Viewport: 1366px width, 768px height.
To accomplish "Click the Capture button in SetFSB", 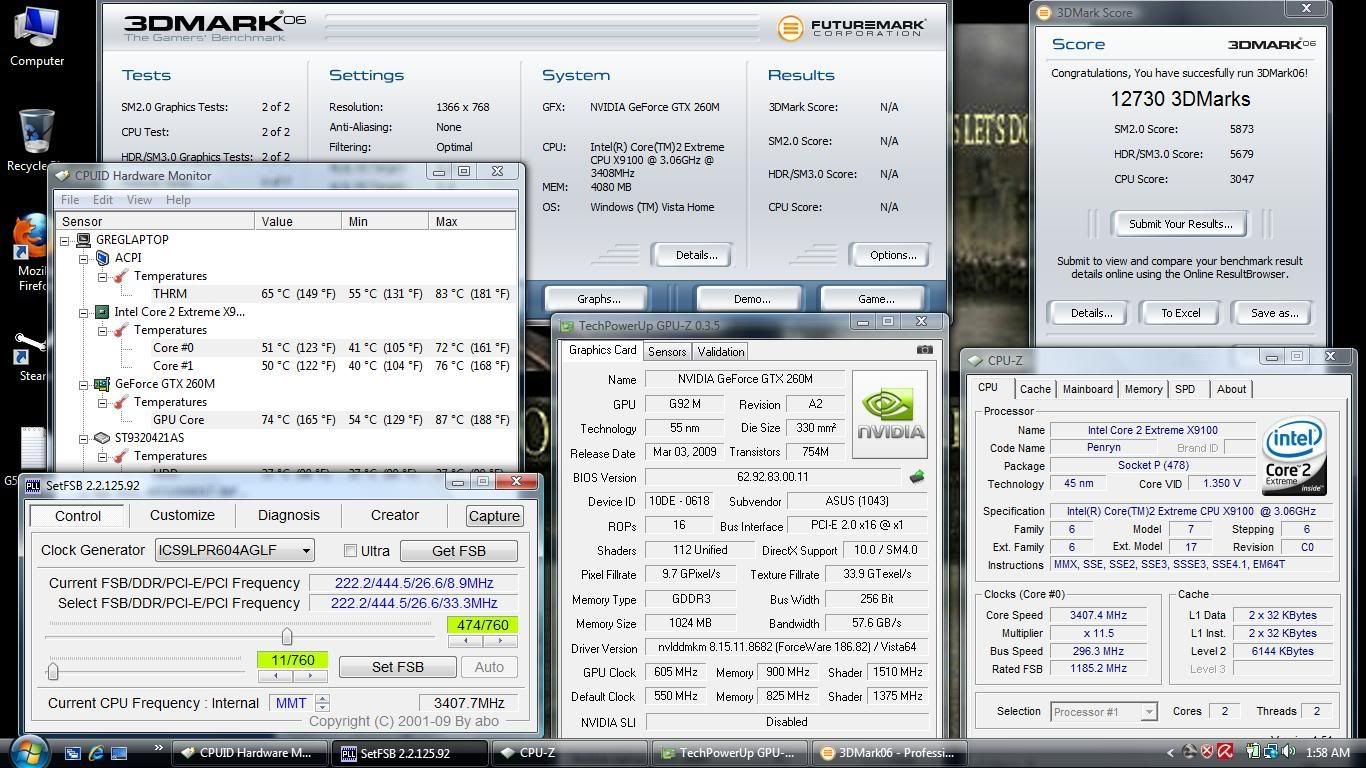I will [x=494, y=516].
